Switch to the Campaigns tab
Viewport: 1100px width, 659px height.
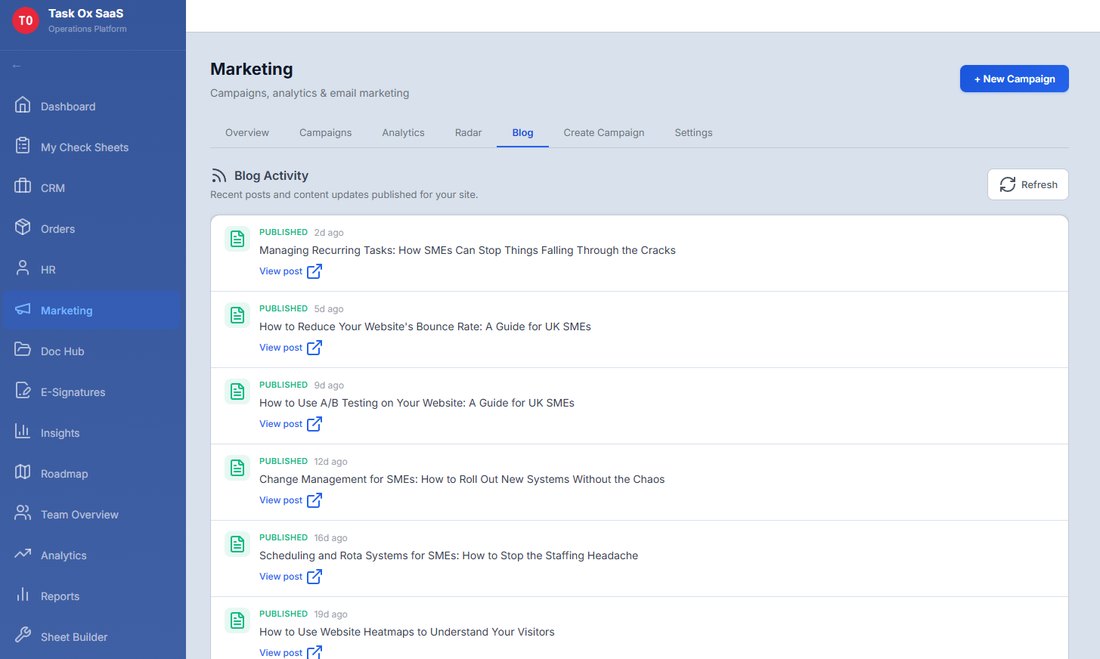tap(326, 133)
